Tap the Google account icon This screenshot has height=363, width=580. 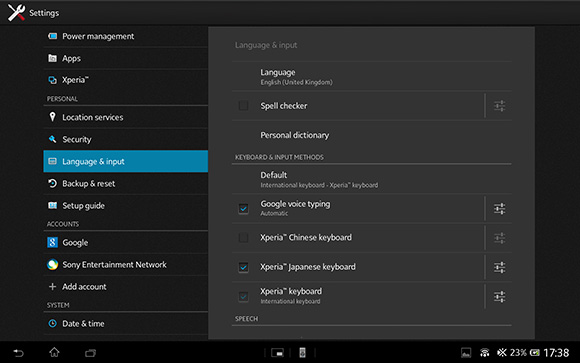click(x=53, y=242)
